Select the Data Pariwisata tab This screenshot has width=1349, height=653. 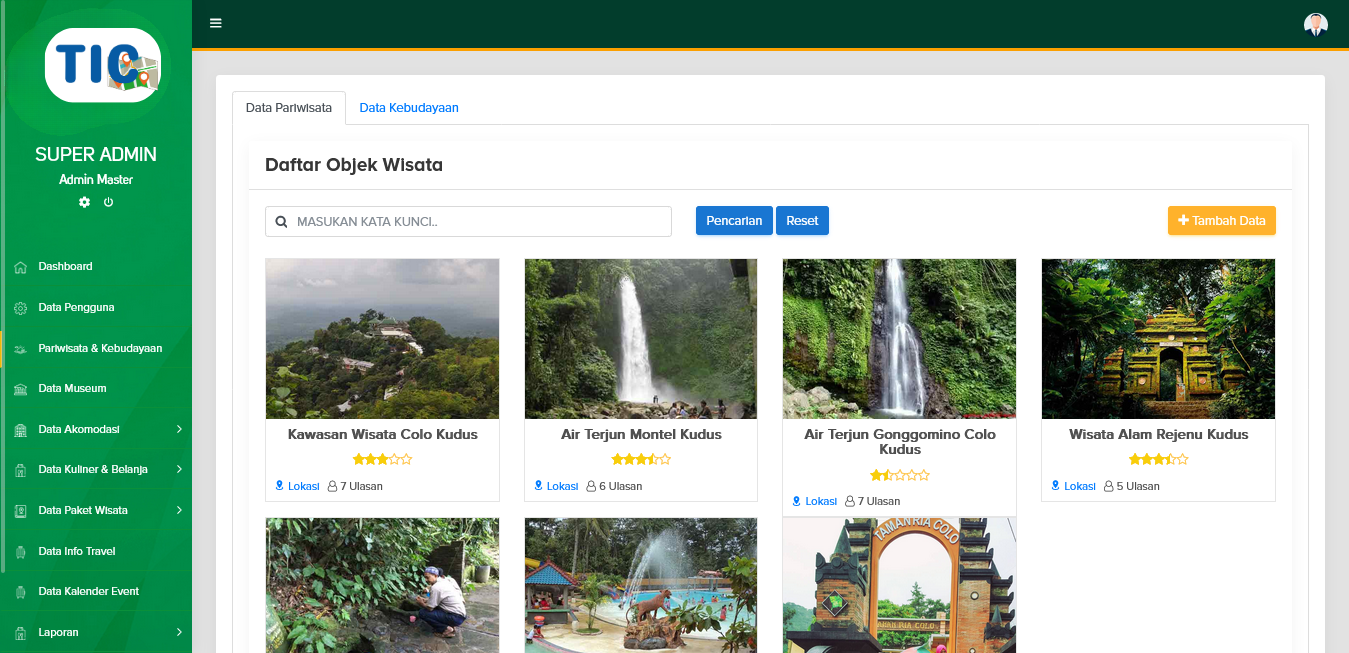[x=289, y=108]
